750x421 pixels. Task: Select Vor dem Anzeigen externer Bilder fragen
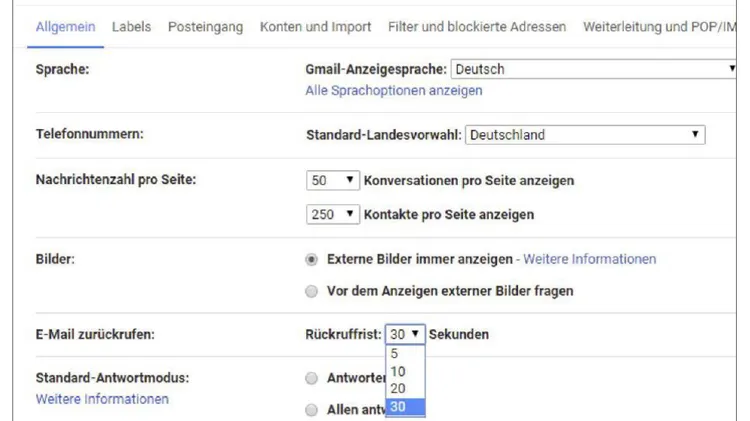(x=312, y=291)
